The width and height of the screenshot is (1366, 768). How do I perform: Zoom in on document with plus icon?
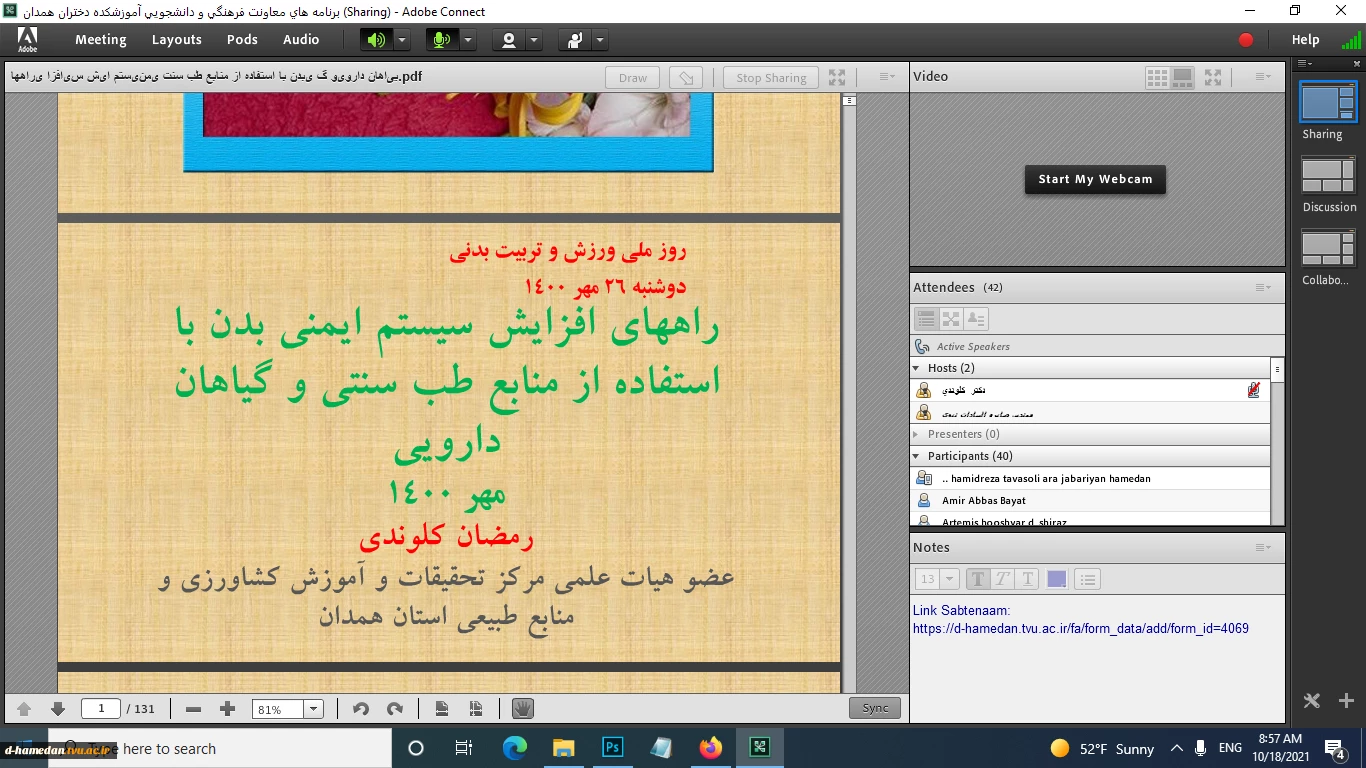(x=227, y=709)
